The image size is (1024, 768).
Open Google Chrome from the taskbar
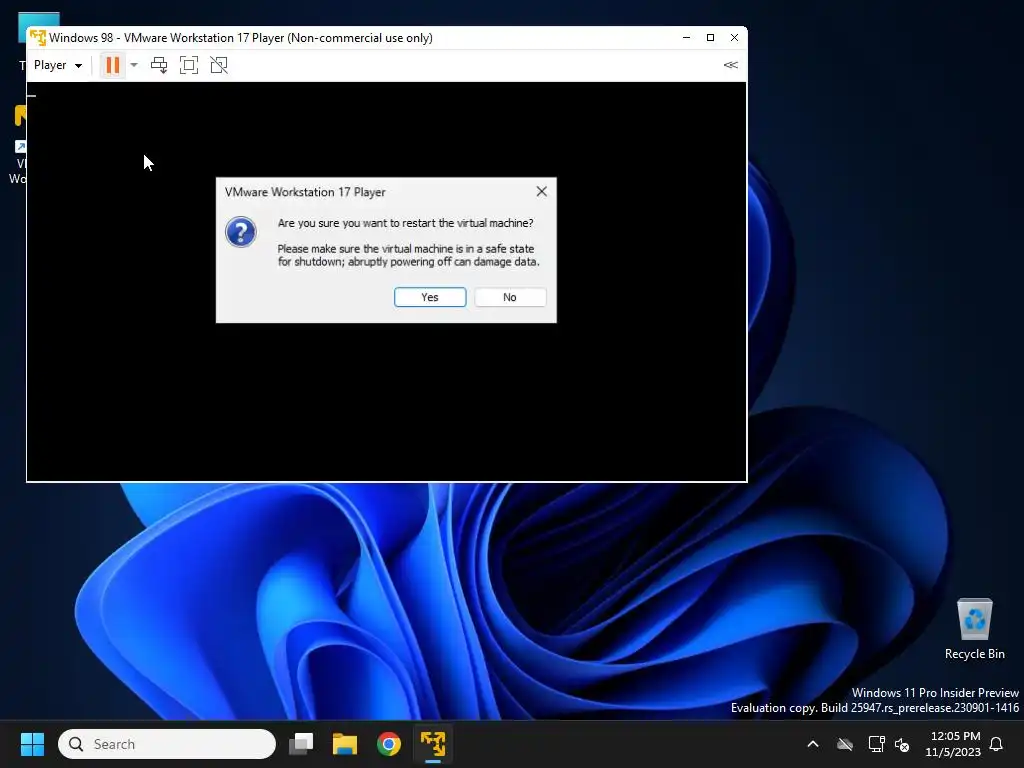tap(389, 744)
